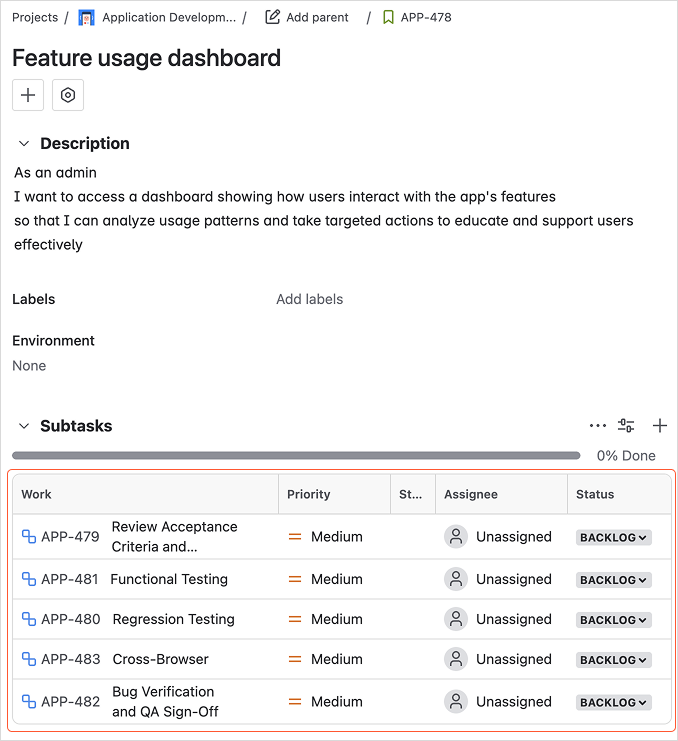Viewport: 678px width, 741px height.
Task: Click the subtasks progress bar
Action: pyautogui.click(x=296, y=456)
